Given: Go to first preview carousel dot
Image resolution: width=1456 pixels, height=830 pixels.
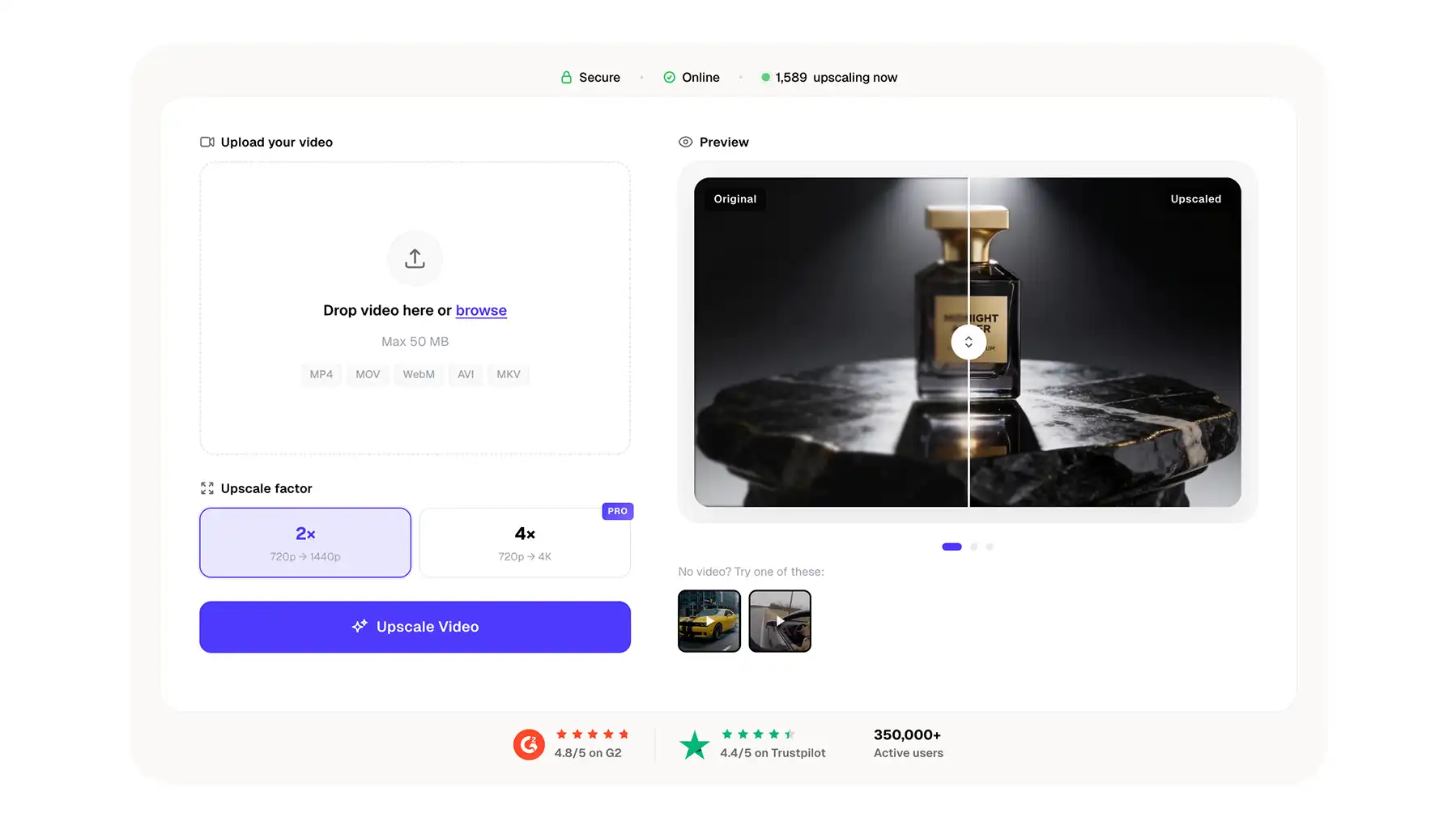Looking at the screenshot, I should pos(952,547).
